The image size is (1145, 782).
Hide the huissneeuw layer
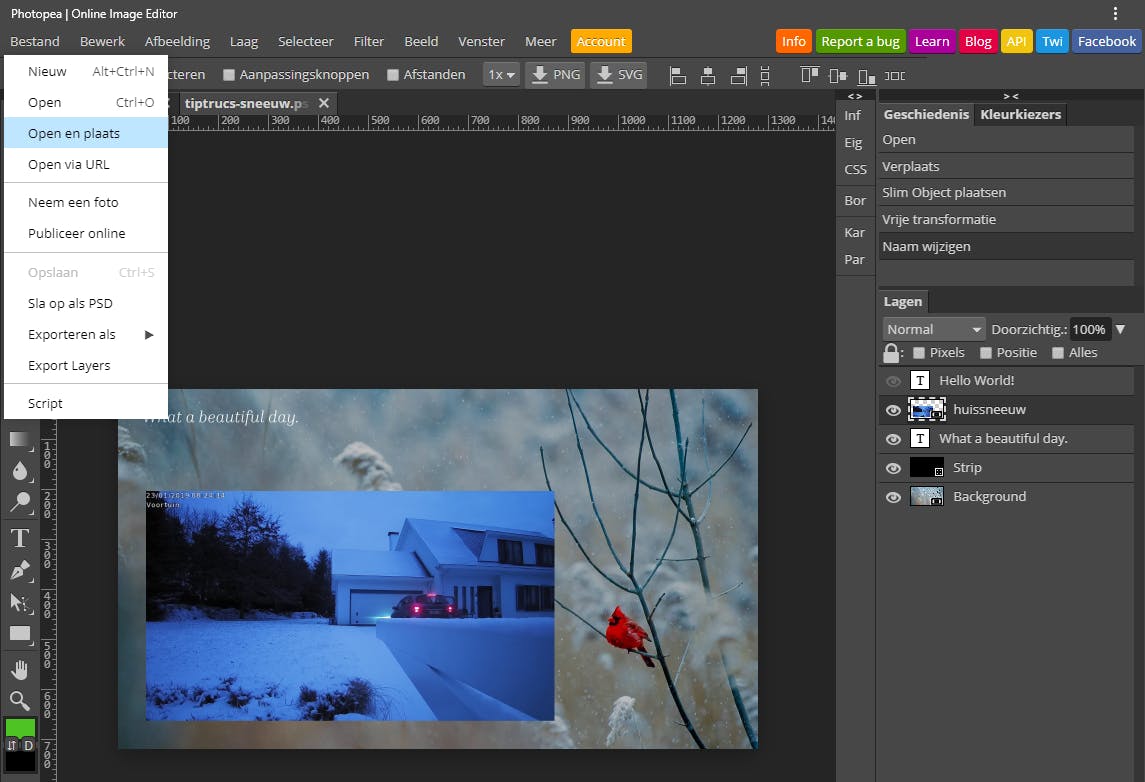click(x=893, y=410)
